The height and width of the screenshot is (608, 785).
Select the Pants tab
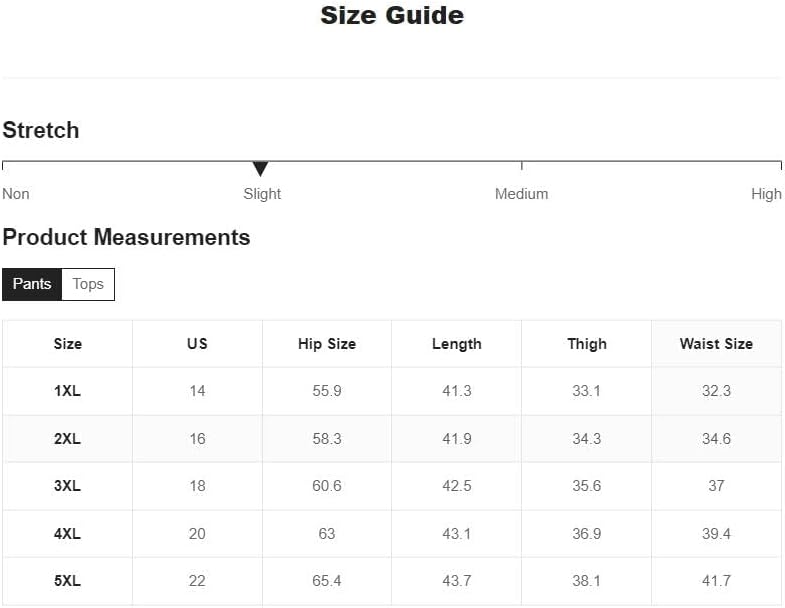(x=32, y=284)
